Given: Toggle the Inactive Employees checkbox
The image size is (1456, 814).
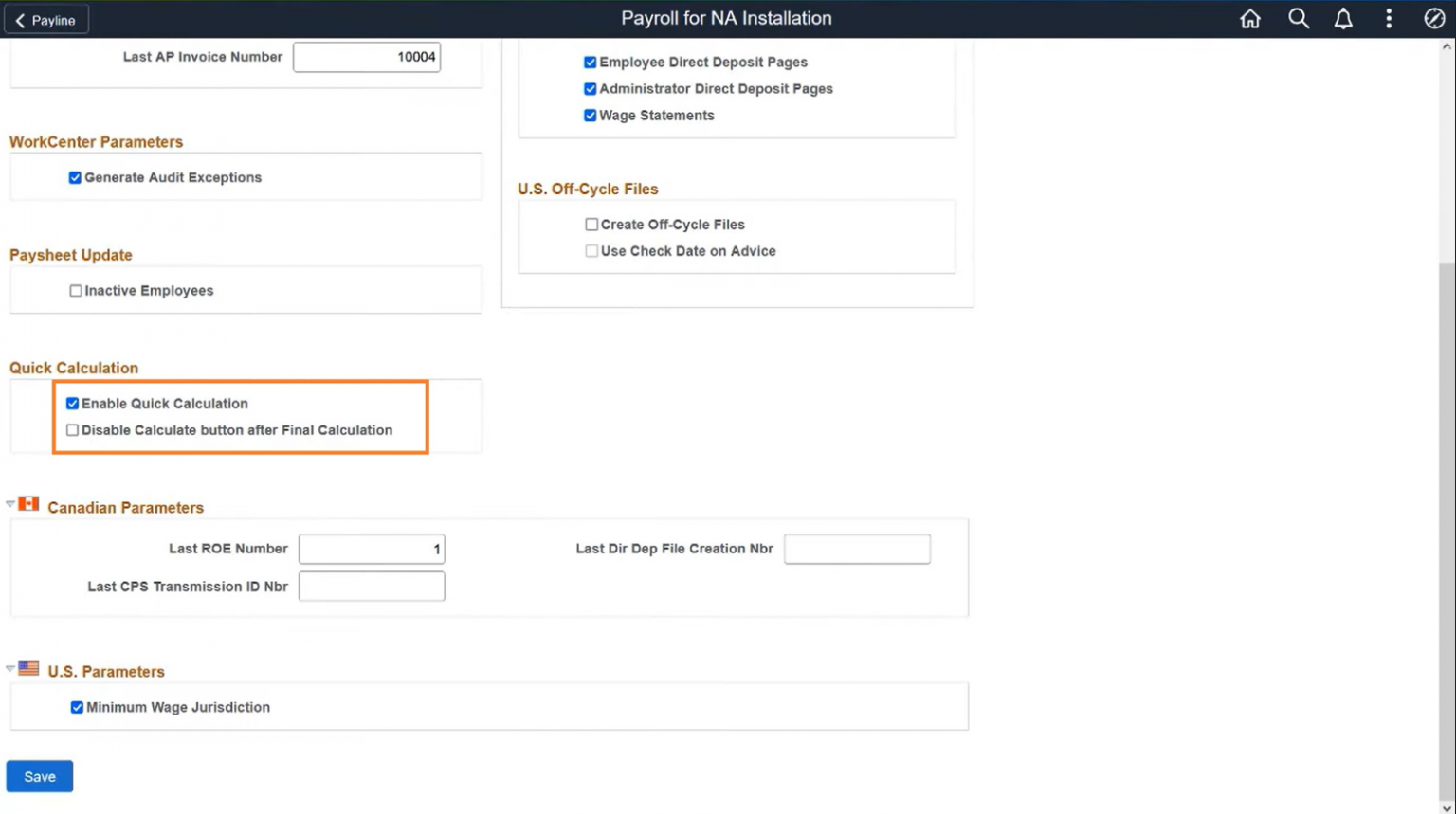Looking at the screenshot, I should [x=76, y=290].
